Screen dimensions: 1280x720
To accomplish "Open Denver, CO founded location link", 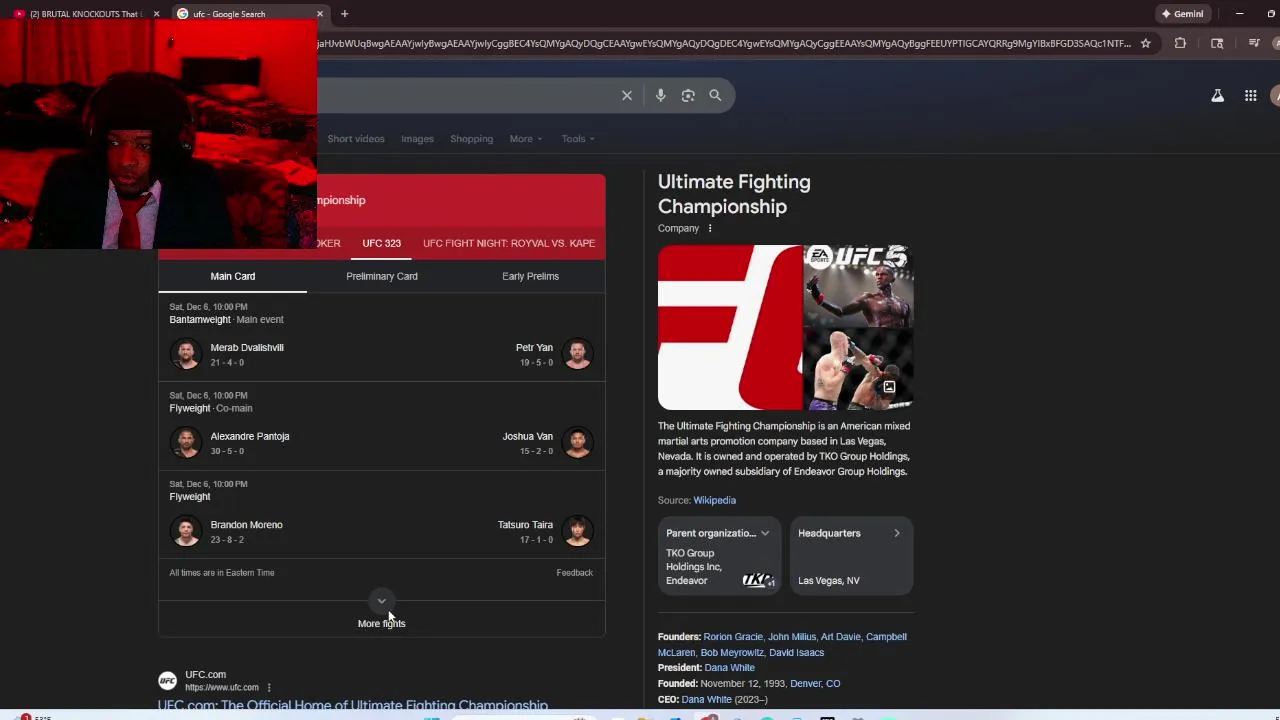I will click(x=815, y=684).
